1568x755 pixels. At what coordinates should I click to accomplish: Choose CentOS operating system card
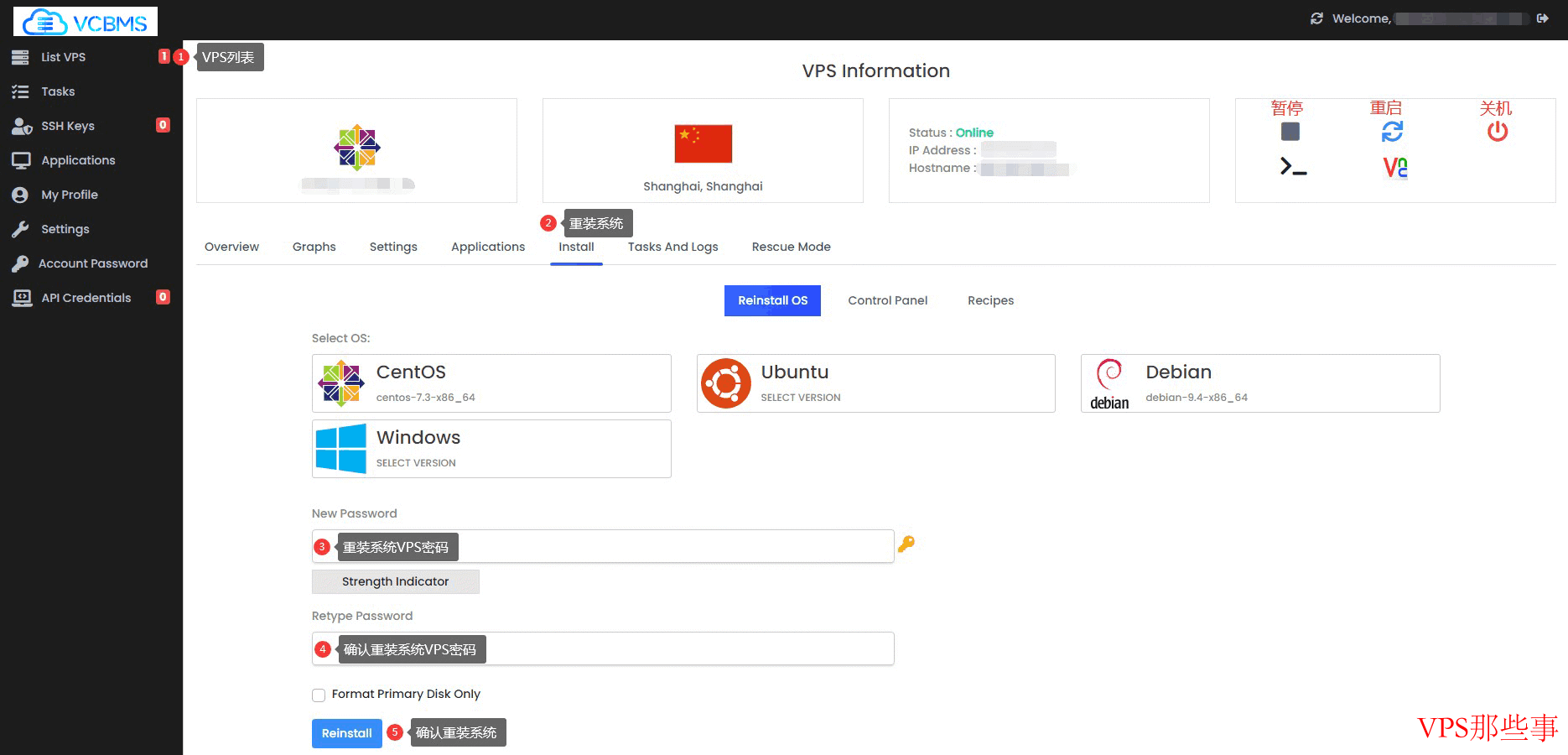[491, 383]
